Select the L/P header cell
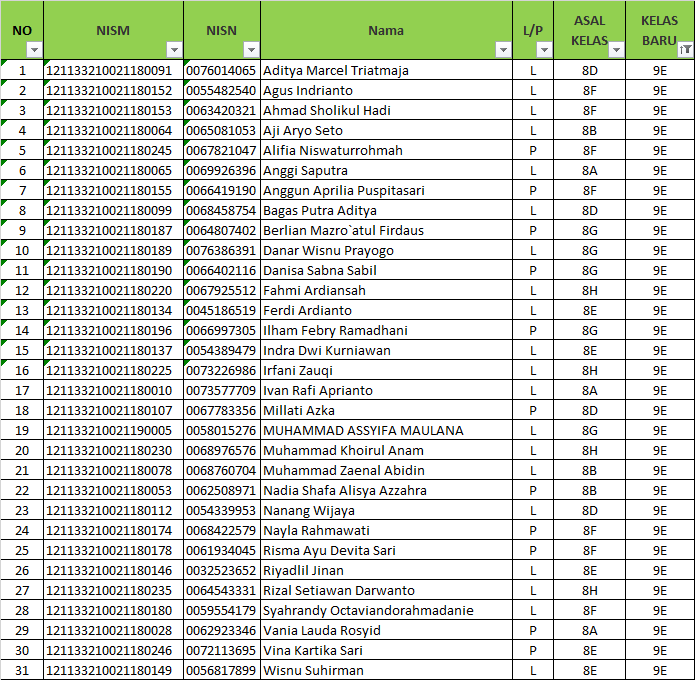Screen dimensions: 695x680 click(x=533, y=30)
